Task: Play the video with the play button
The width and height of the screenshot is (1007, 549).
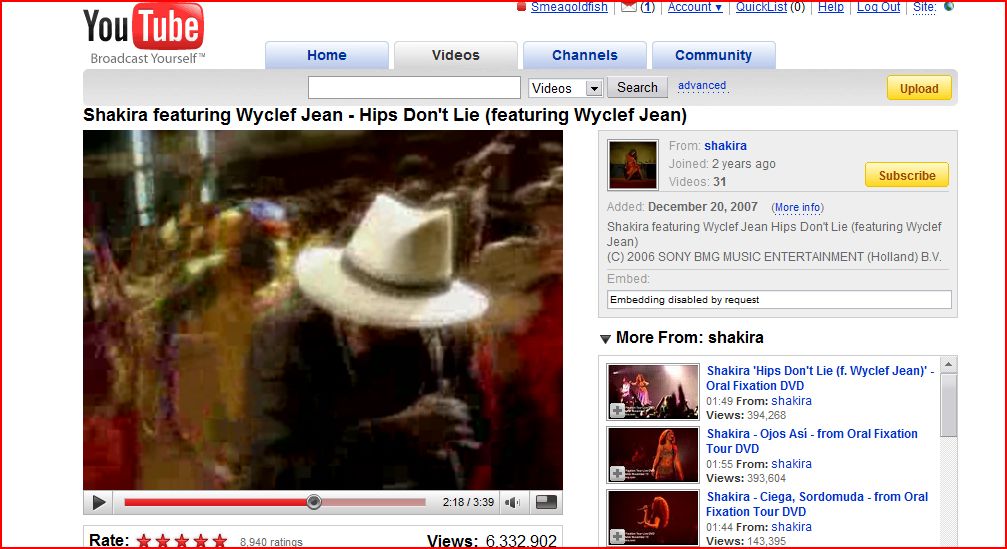Action: [98, 502]
